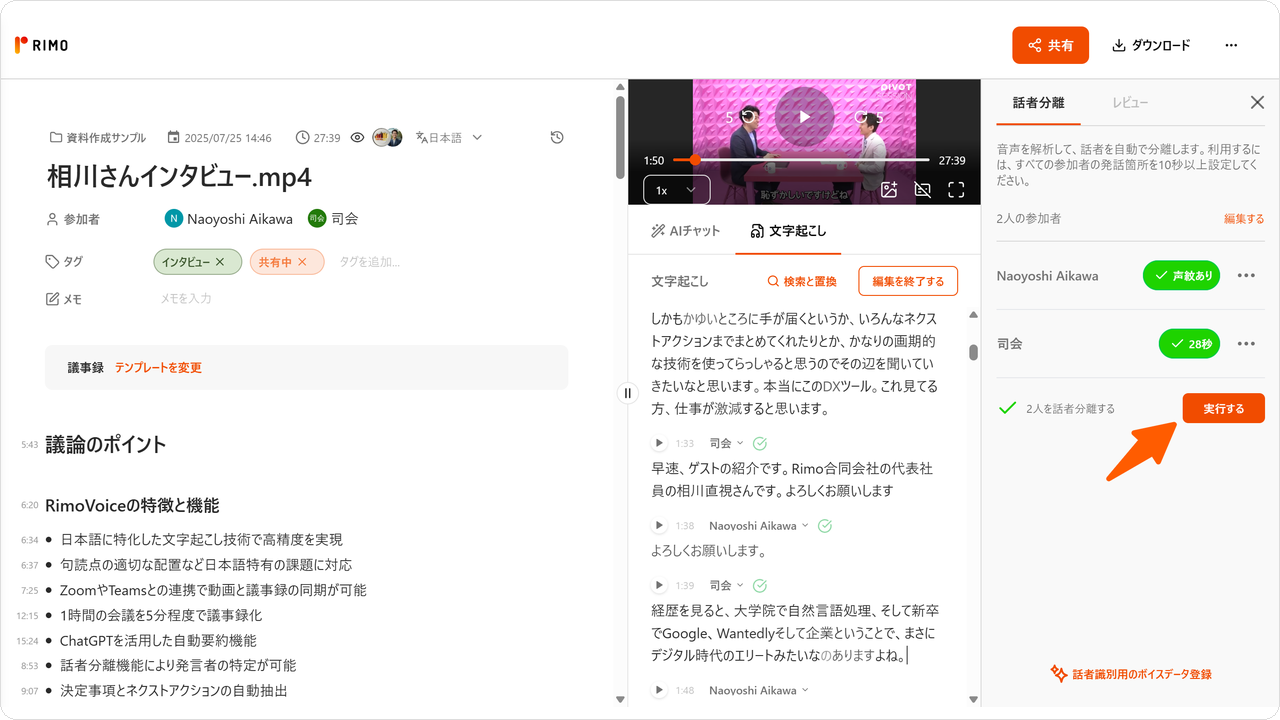Toggle the green check mark at 1:38
The height and width of the screenshot is (720, 1280).
click(825, 525)
